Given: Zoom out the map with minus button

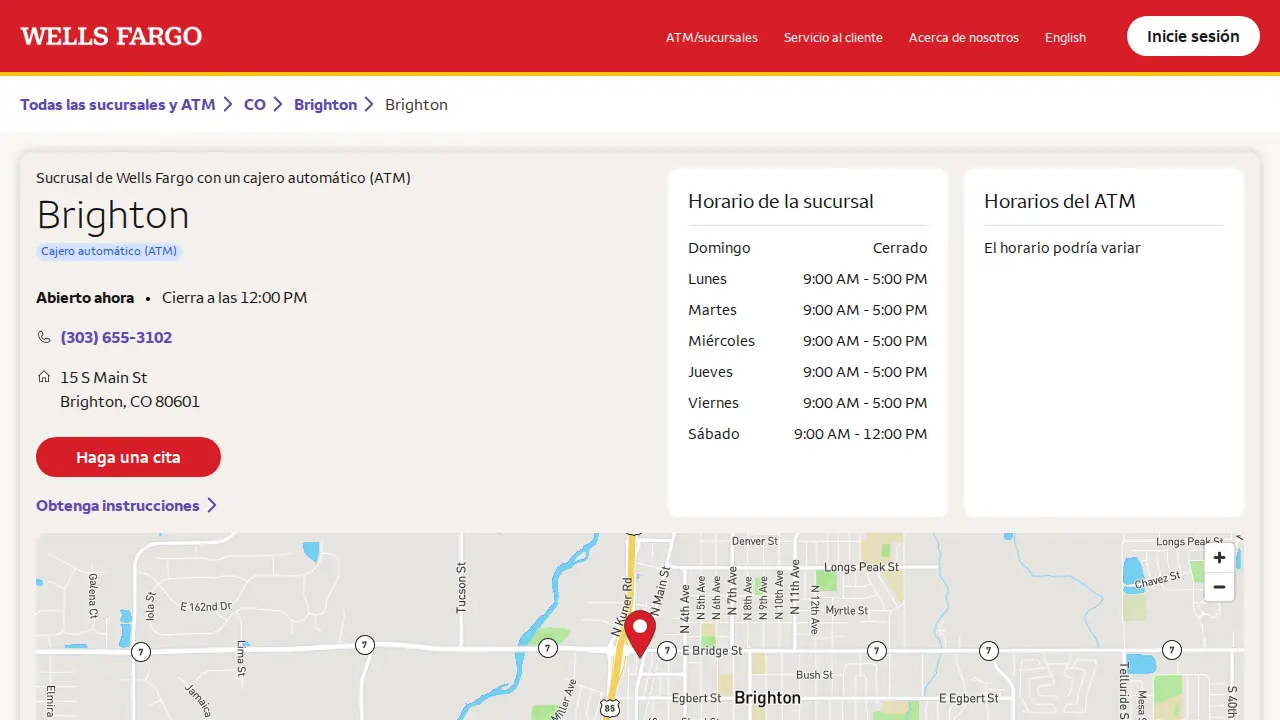Looking at the screenshot, I should pos(1219,587).
